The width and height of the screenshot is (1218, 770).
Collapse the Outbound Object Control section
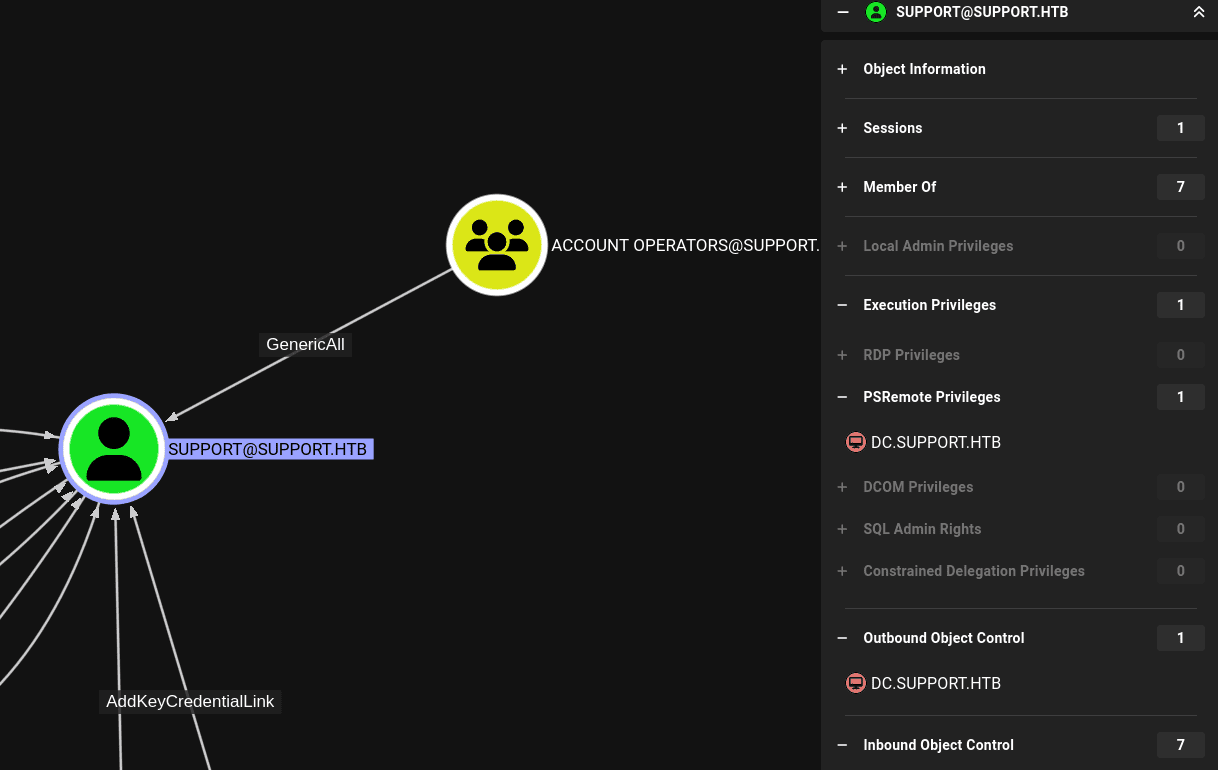point(943,638)
